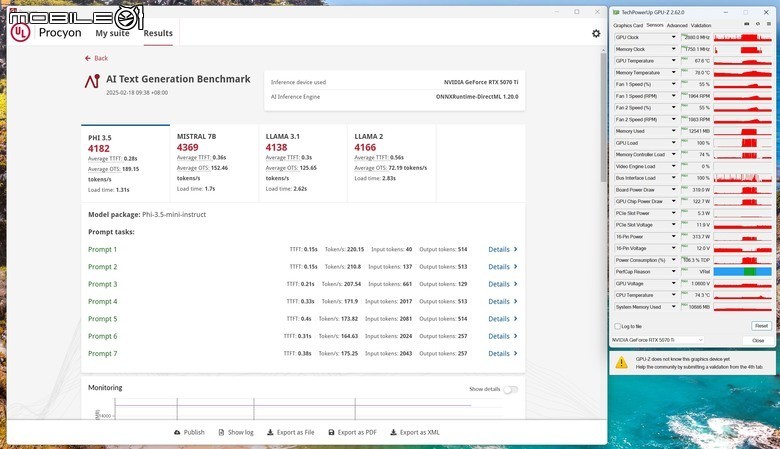Click Show log button
The height and width of the screenshot is (449, 780).
[x=236, y=433]
